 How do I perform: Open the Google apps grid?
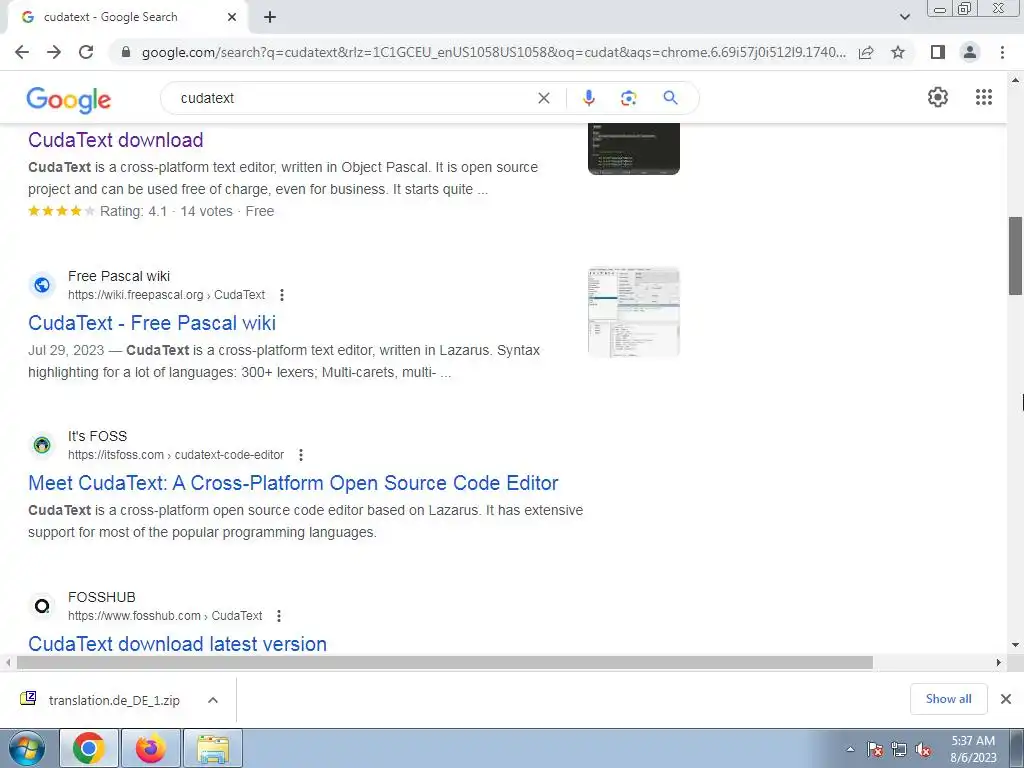click(x=984, y=97)
